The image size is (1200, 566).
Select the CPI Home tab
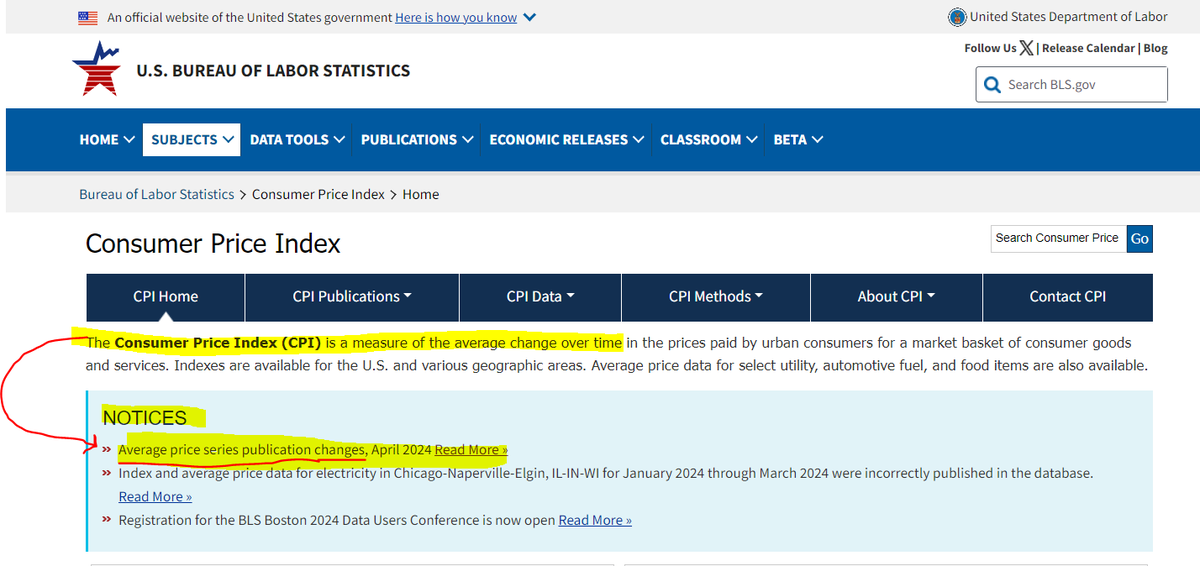pos(165,296)
